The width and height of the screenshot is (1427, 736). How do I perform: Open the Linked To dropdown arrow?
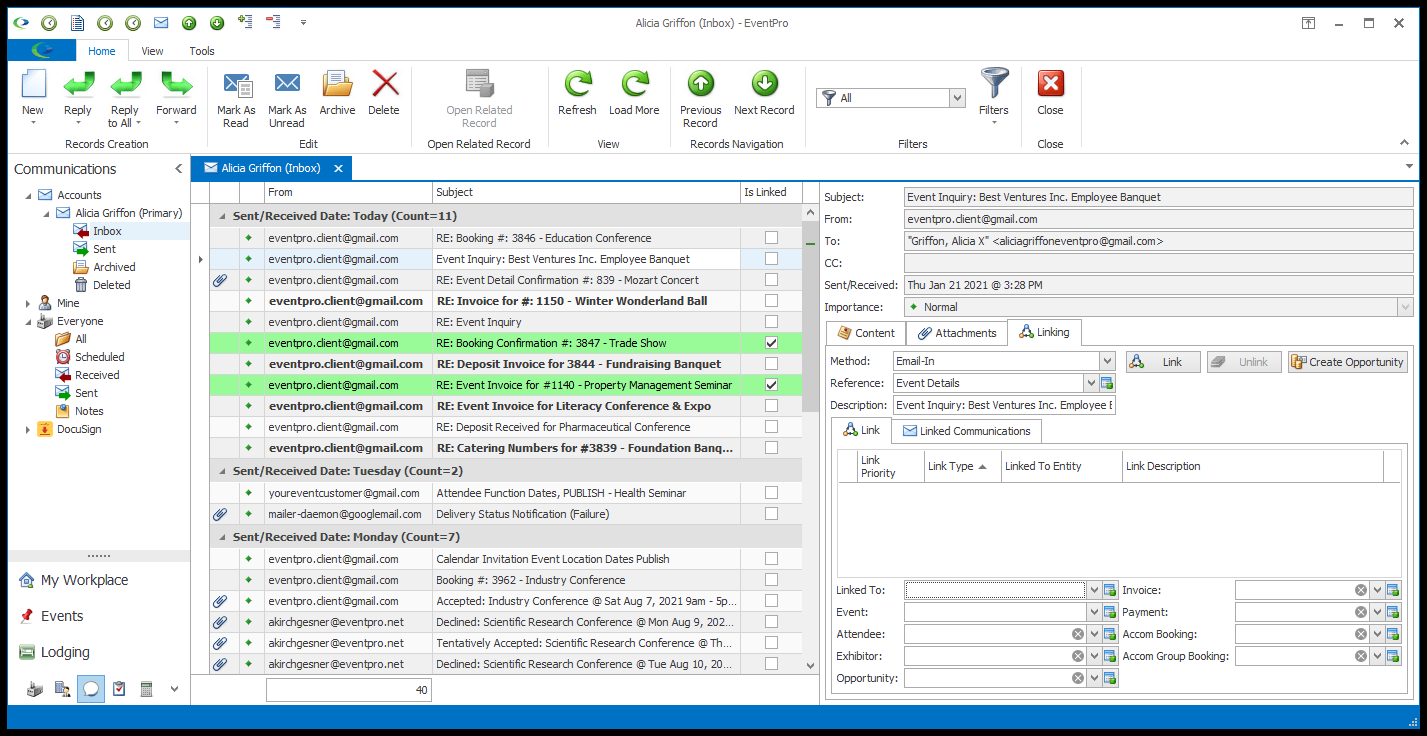1094,590
